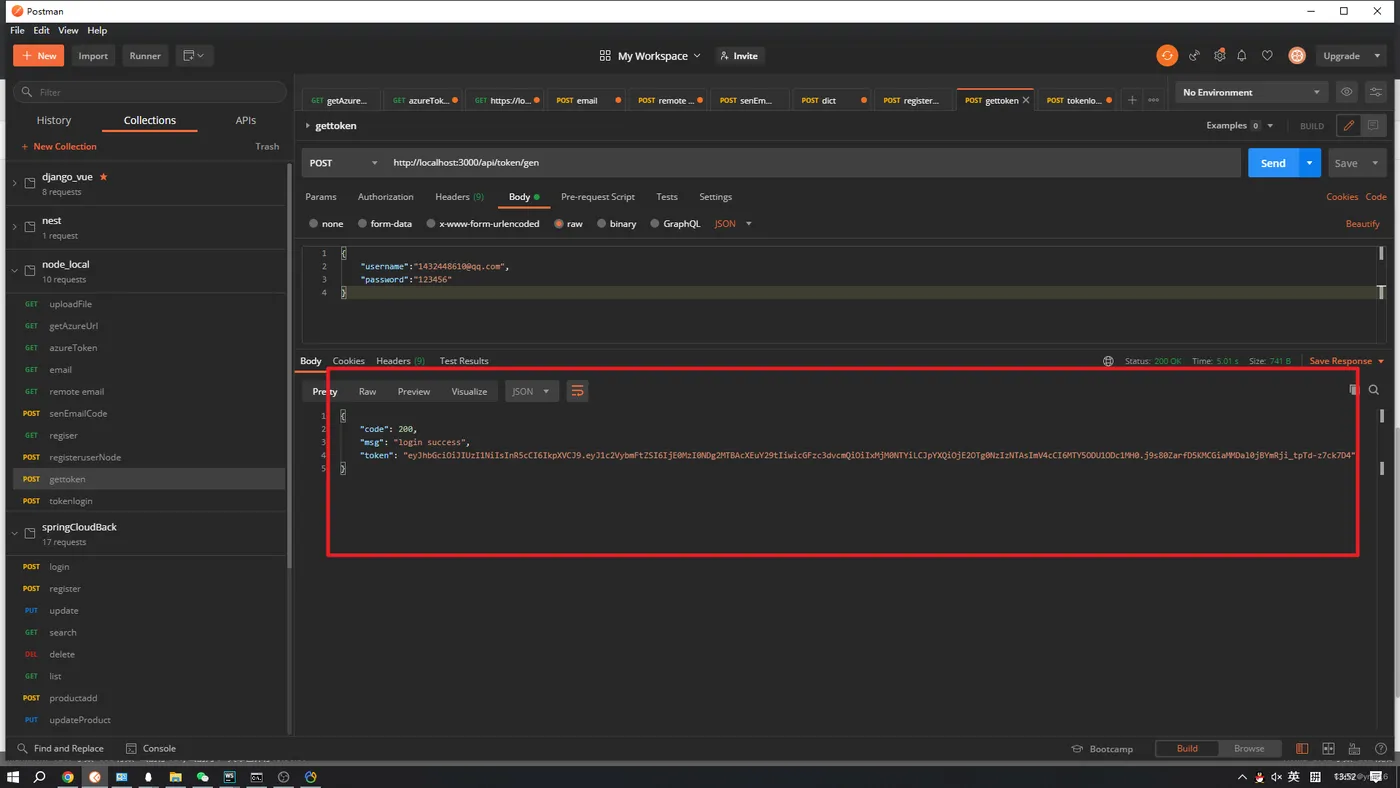Open Postman settings gear icon
The image size is (1400, 788).
point(1219,56)
